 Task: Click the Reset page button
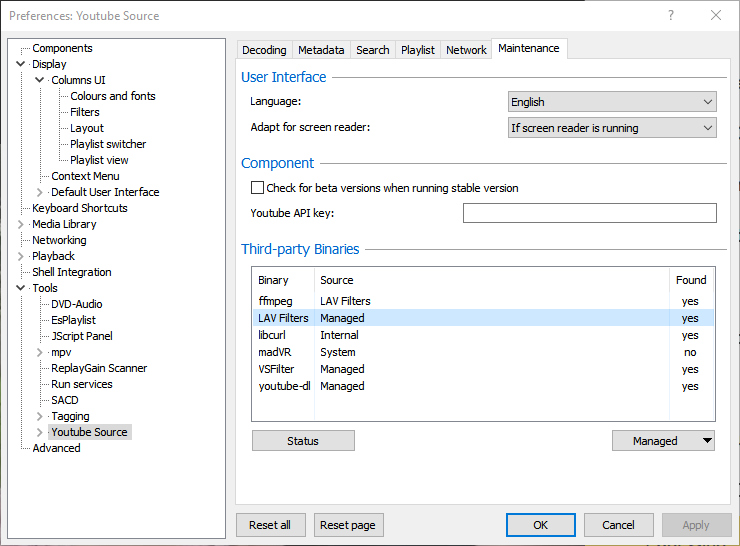(349, 525)
